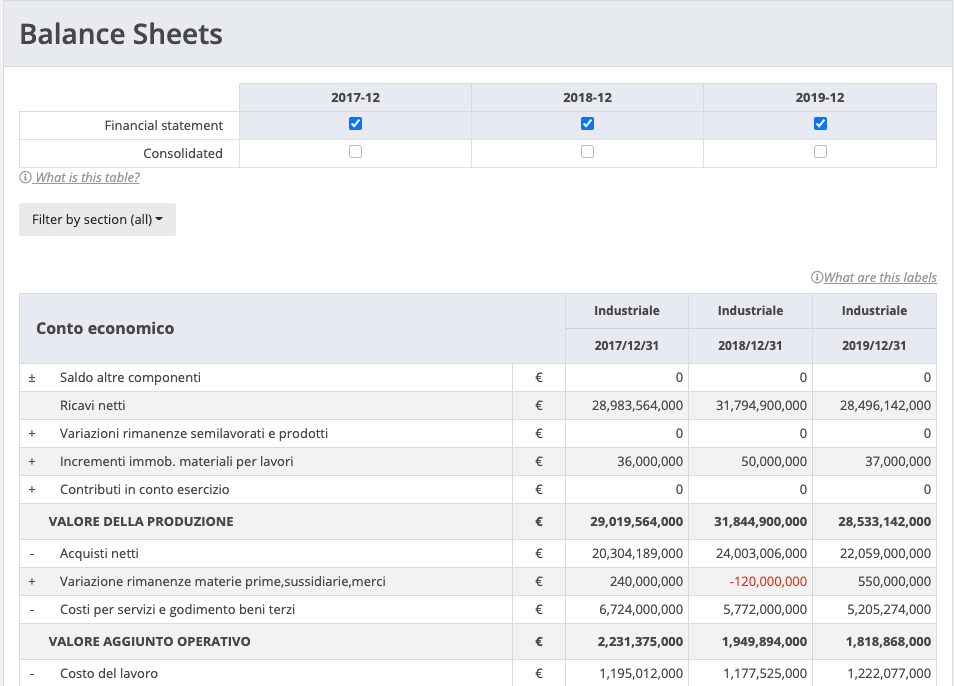Uncheck Financial statement checkbox for 2018-12

point(587,124)
